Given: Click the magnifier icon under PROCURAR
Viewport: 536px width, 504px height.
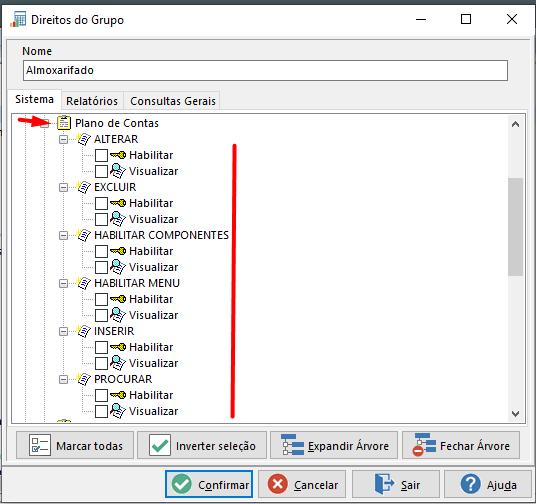Looking at the screenshot, I should [x=118, y=411].
